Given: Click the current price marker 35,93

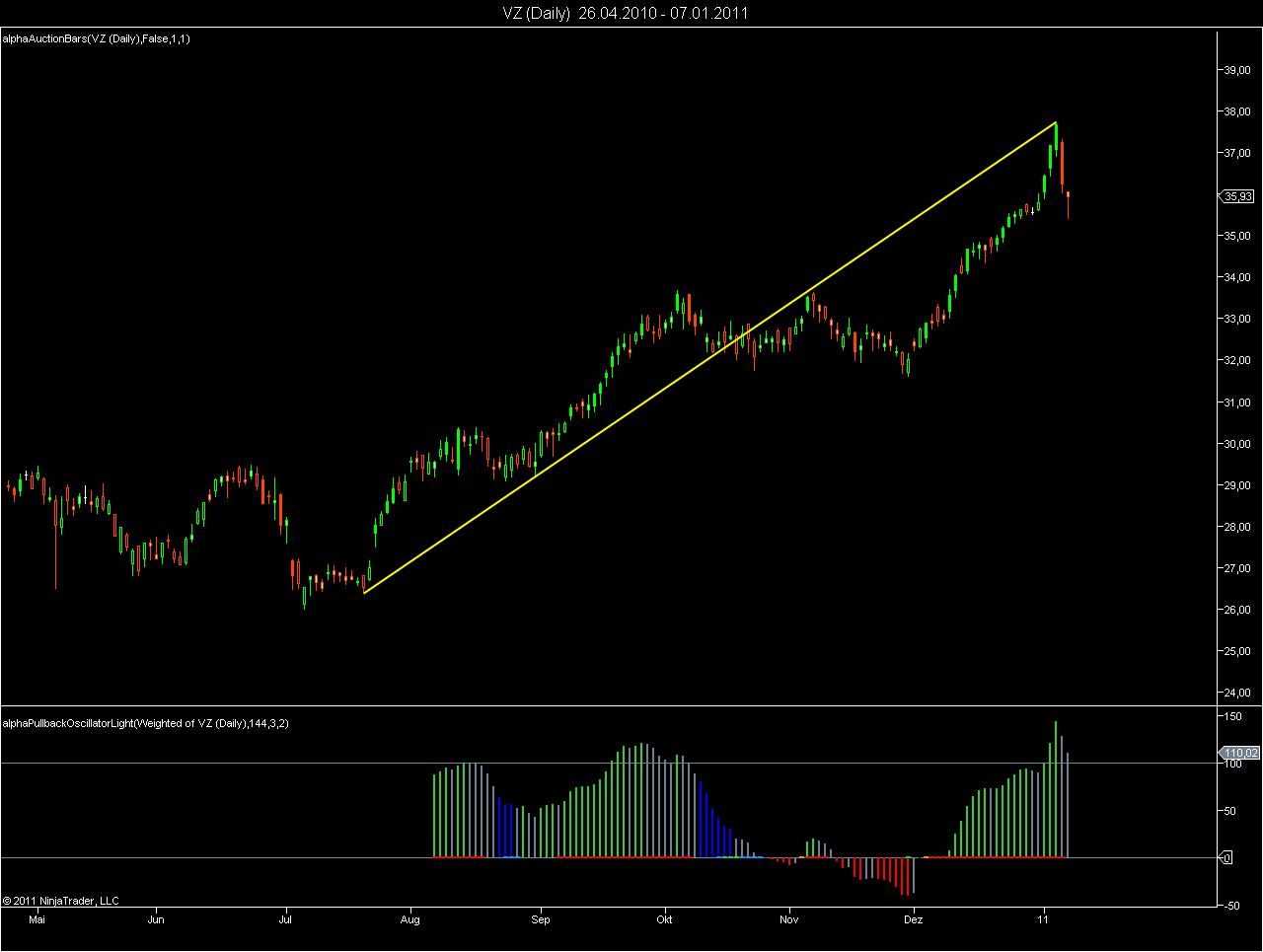Looking at the screenshot, I should [1238, 196].
